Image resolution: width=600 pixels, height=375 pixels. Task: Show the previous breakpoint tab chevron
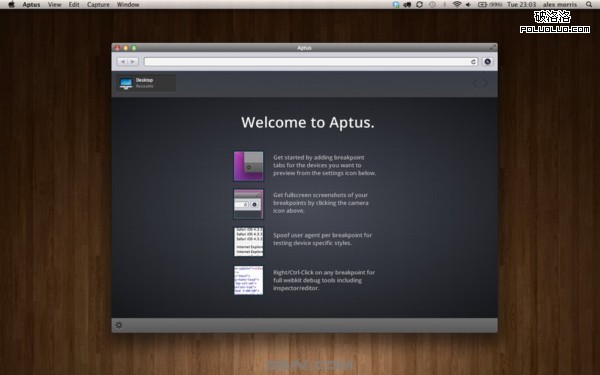tap(475, 83)
